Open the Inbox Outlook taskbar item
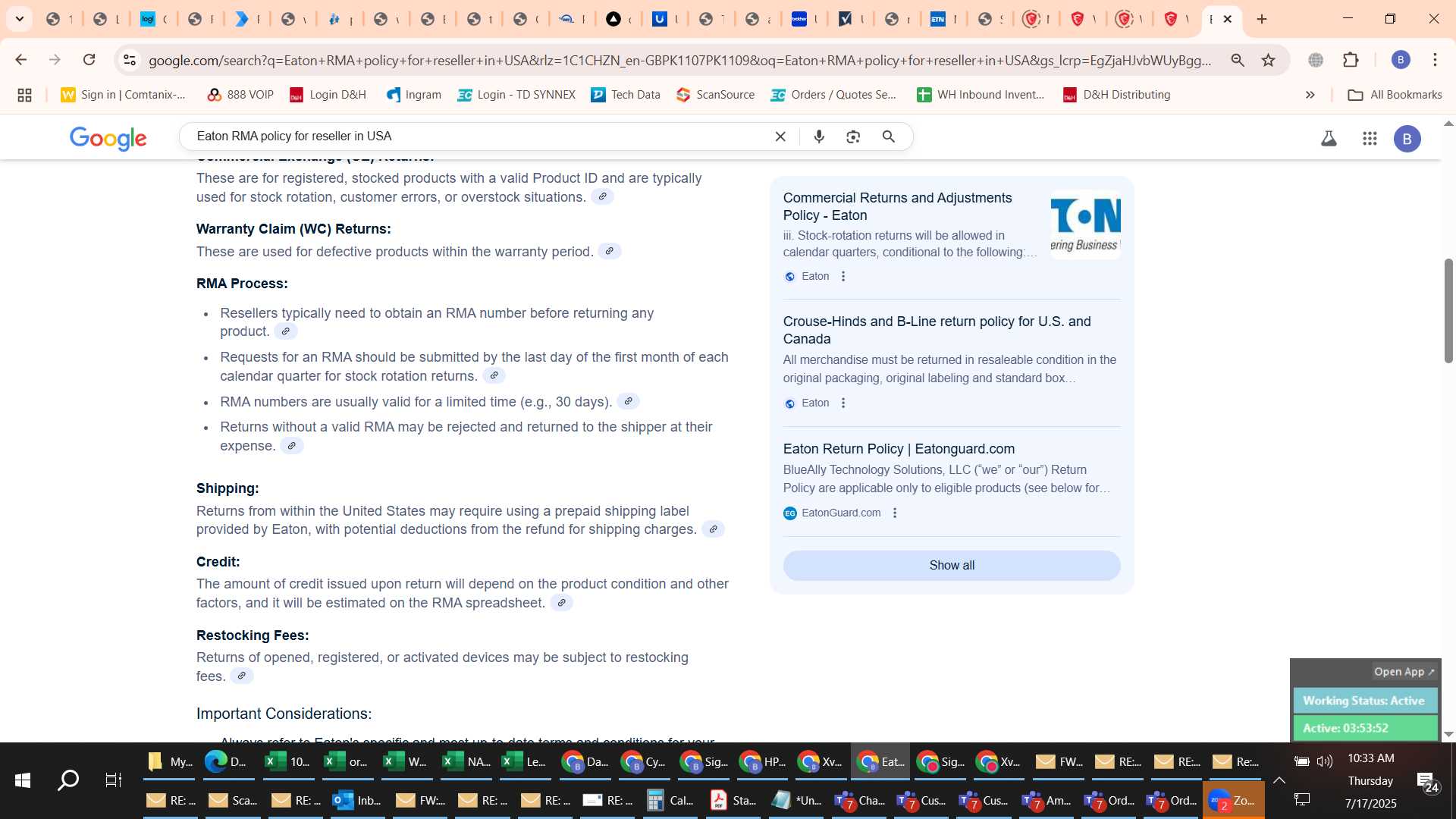The height and width of the screenshot is (819, 1456). click(358, 801)
